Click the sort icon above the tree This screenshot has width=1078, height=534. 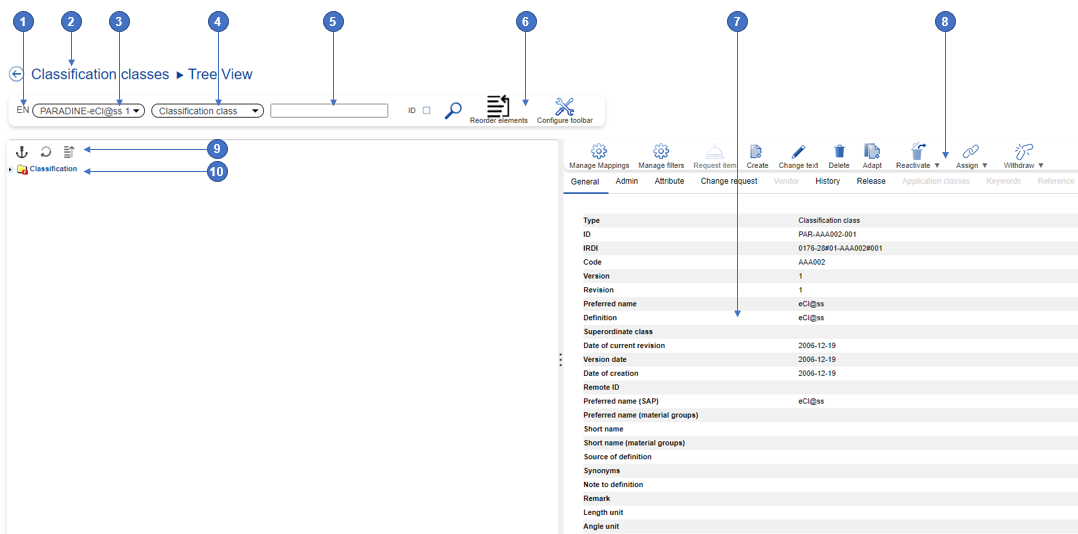69,152
